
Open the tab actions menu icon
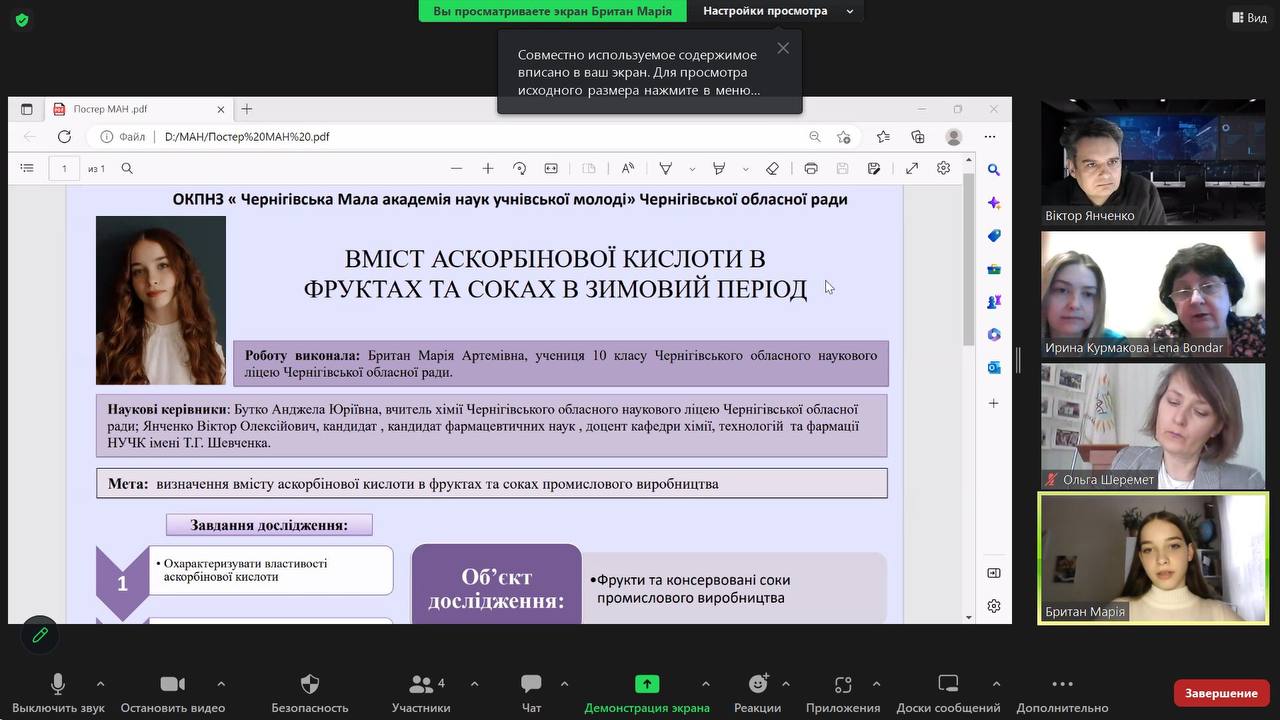pos(27,109)
